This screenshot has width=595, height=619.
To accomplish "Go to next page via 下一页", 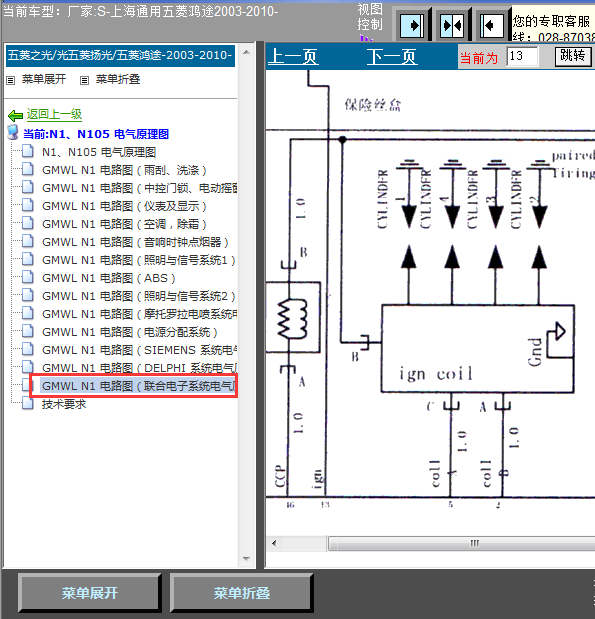I will point(392,57).
